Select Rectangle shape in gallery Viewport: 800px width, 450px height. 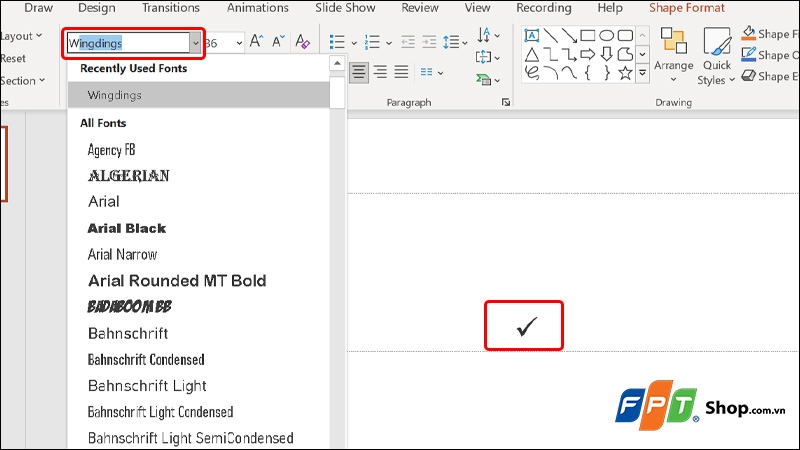coord(588,35)
